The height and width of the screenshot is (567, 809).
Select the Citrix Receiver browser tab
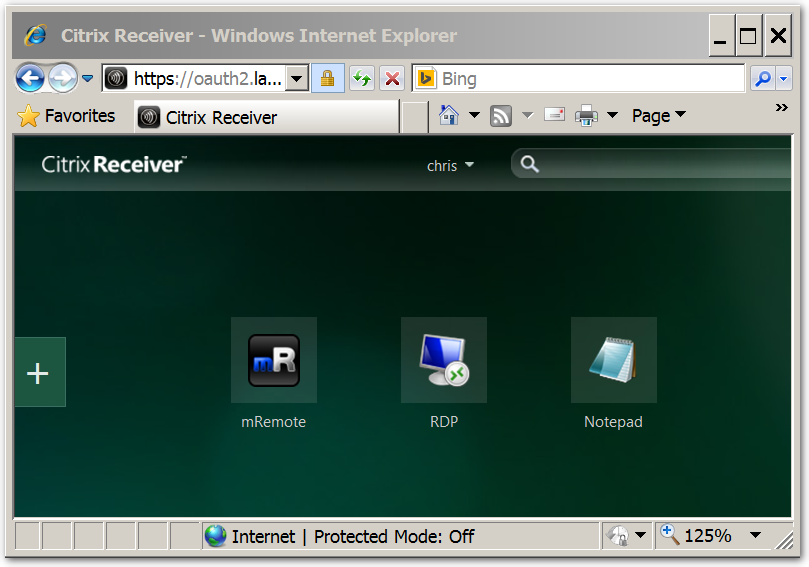pos(265,117)
